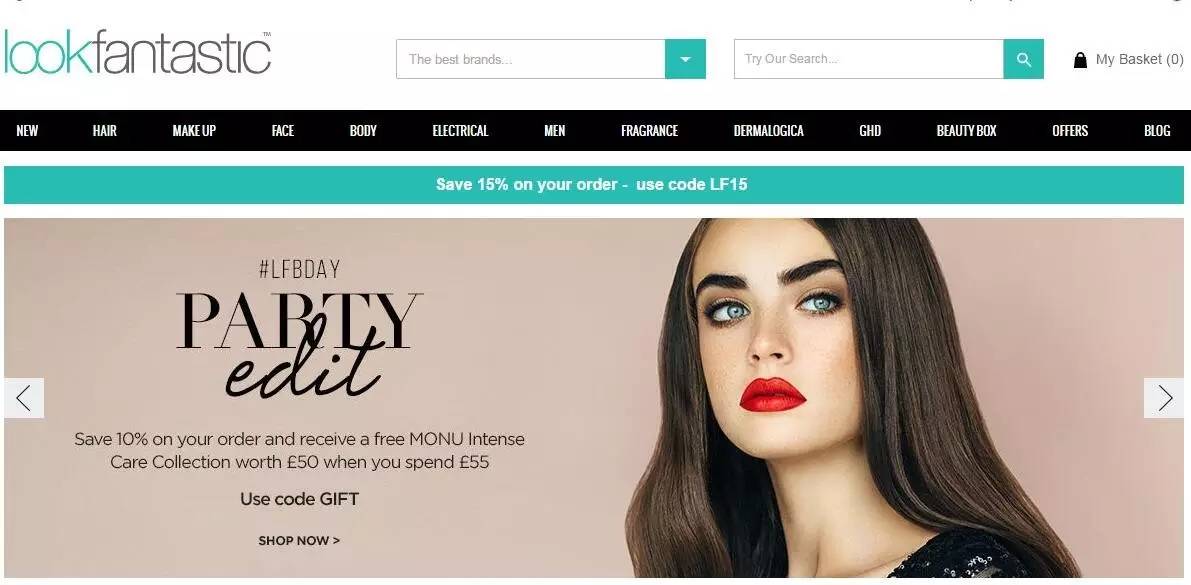Click the magnifier search button
This screenshot has height=585, width=1191.
(x=1023, y=58)
